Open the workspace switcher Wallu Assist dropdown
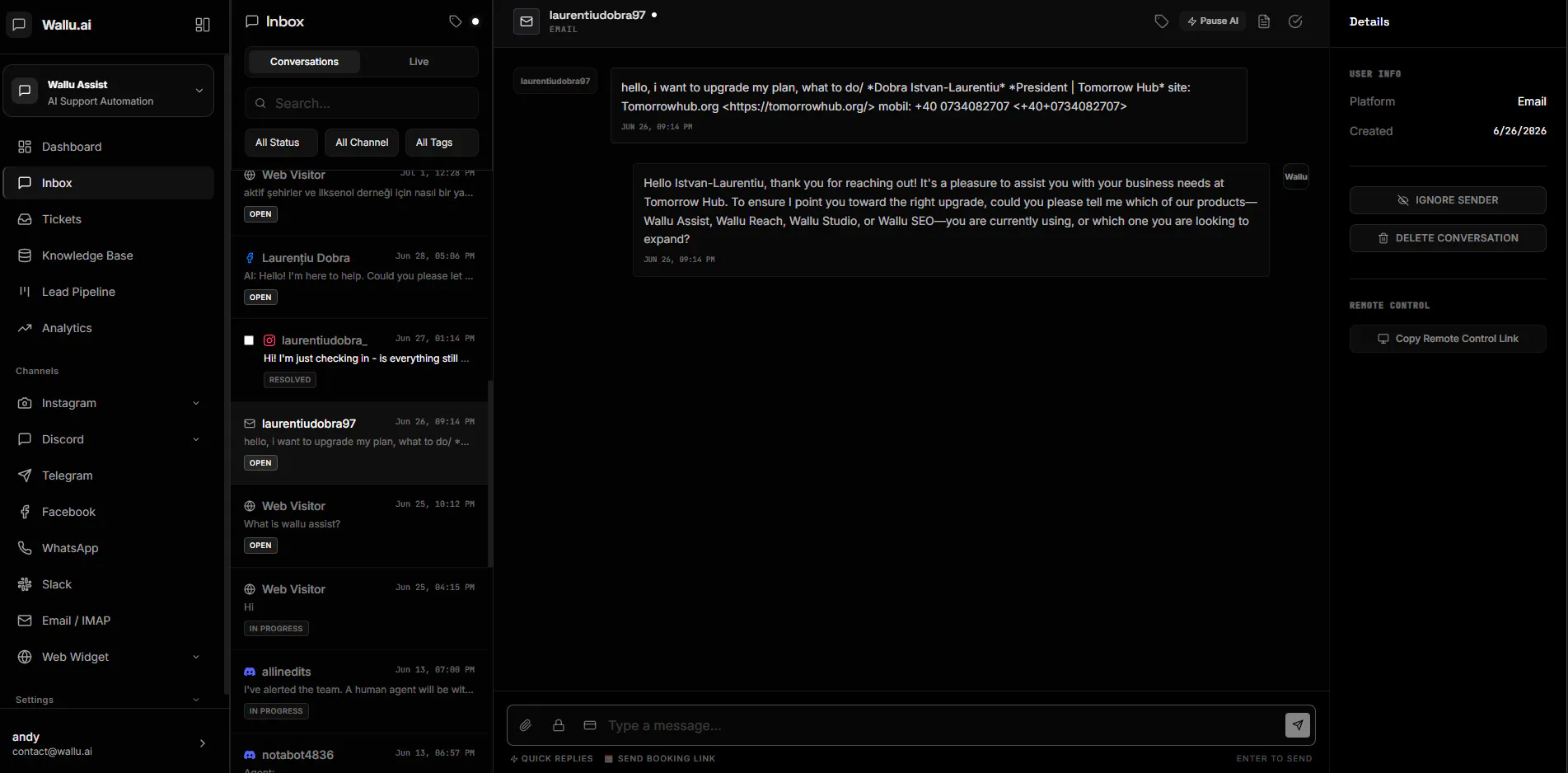The height and width of the screenshot is (773, 1568). pos(109,91)
